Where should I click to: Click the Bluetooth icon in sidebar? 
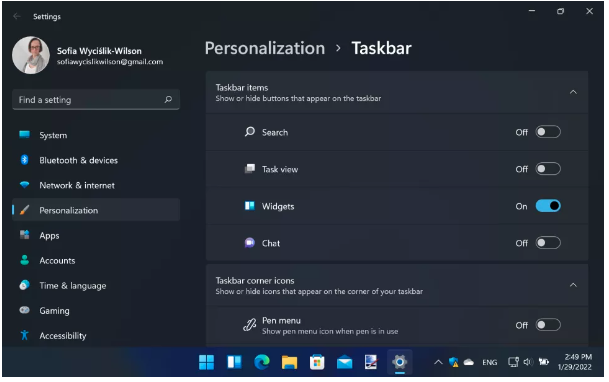pyautogui.click(x=24, y=160)
